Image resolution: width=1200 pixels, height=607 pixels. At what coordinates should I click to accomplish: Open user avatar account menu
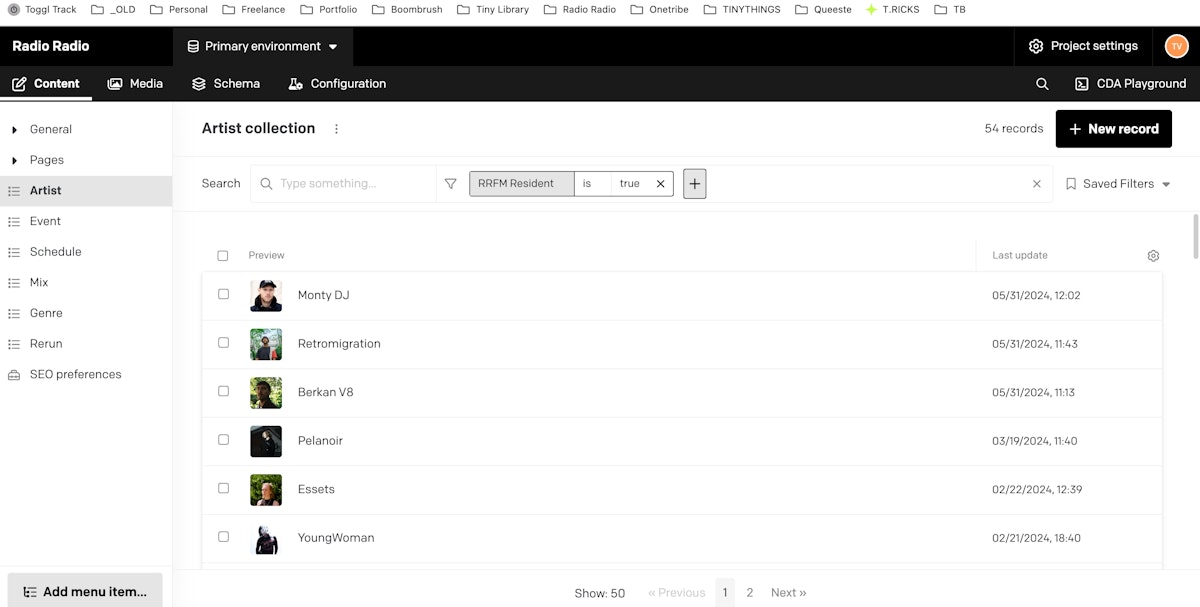[1176, 46]
